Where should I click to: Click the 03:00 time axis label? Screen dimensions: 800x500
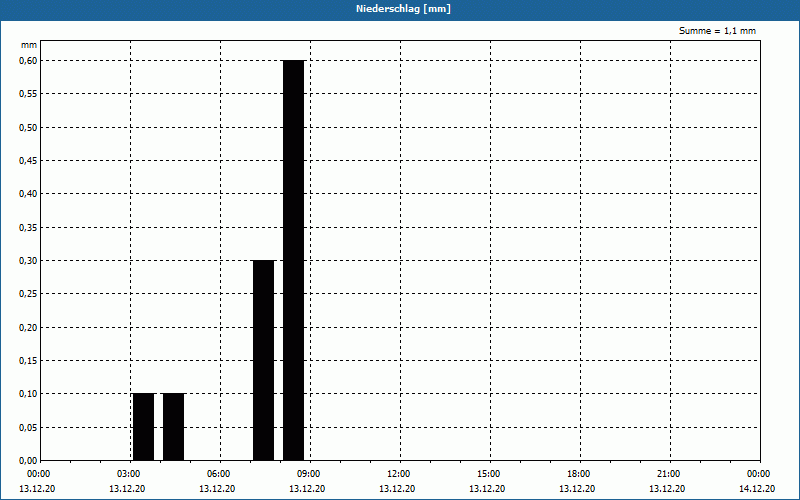click(x=131, y=474)
